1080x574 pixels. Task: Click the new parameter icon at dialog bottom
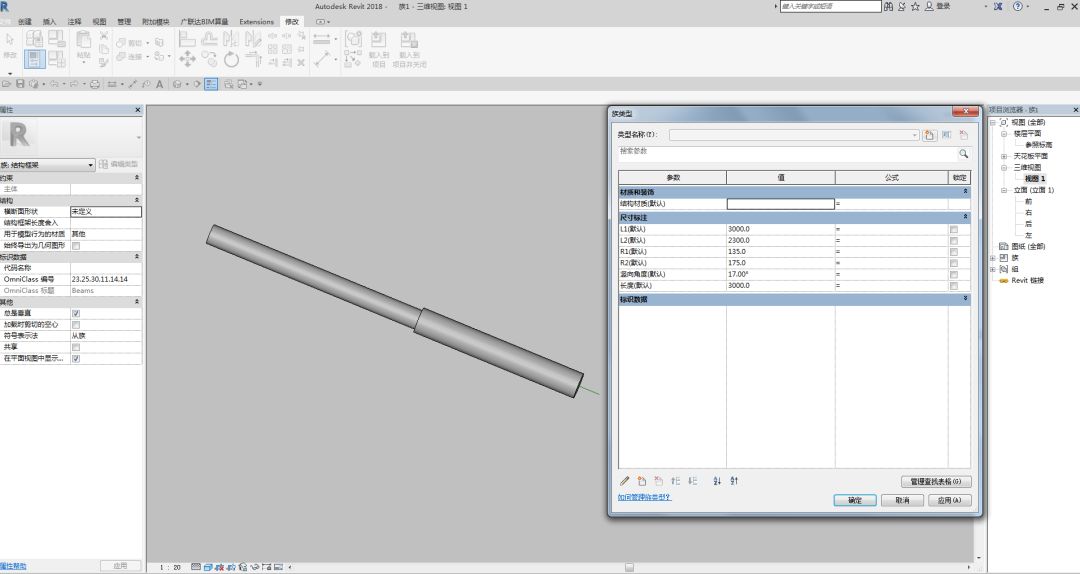click(x=641, y=481)
